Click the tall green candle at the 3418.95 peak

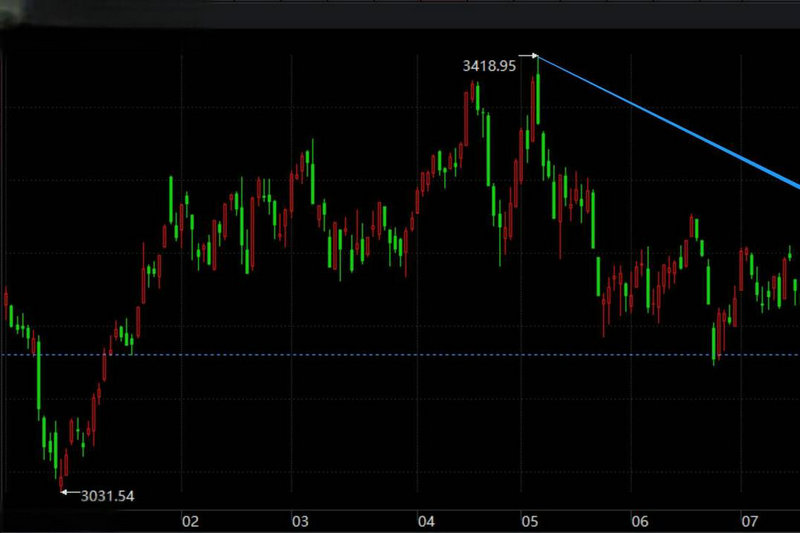tap(537, 95)
